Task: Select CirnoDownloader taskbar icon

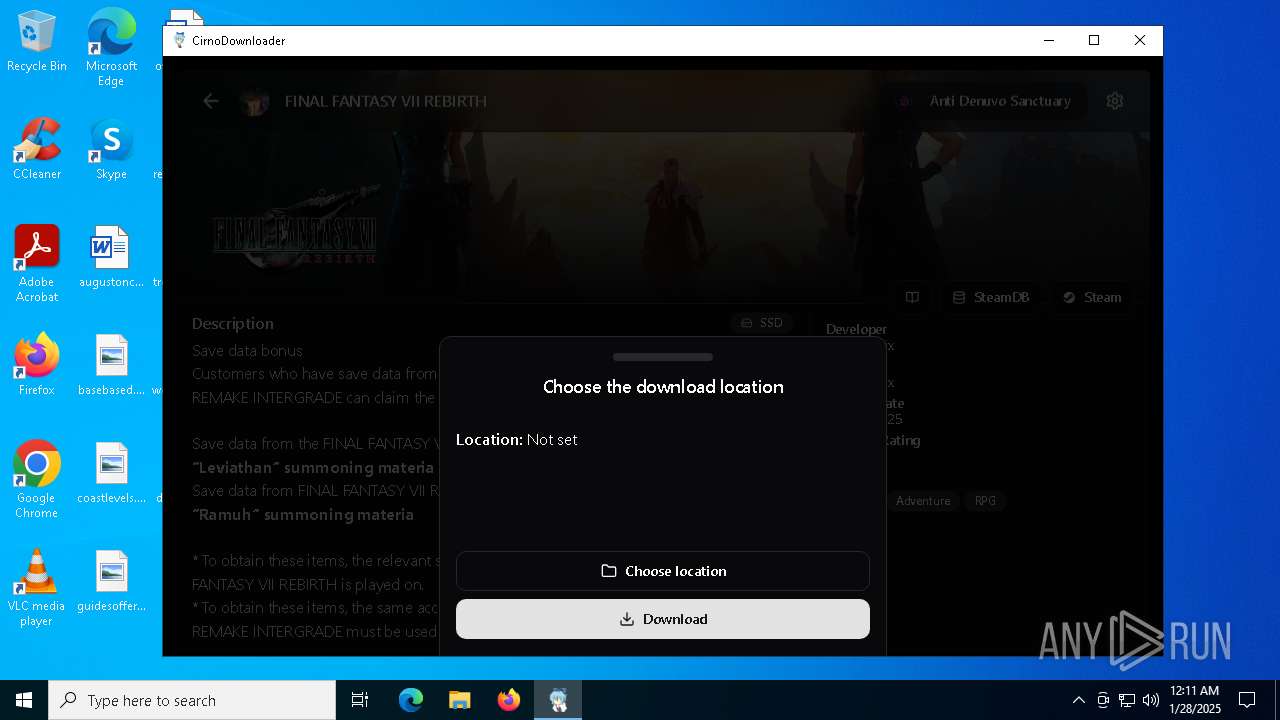Action: [x=558, y=700]
